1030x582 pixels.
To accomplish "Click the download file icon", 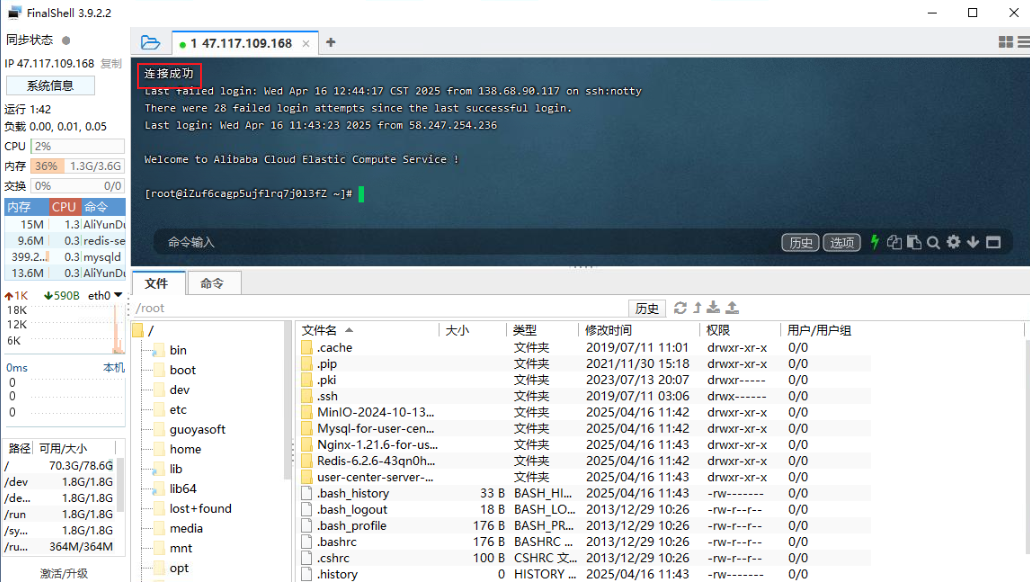I will pos(713,307).
